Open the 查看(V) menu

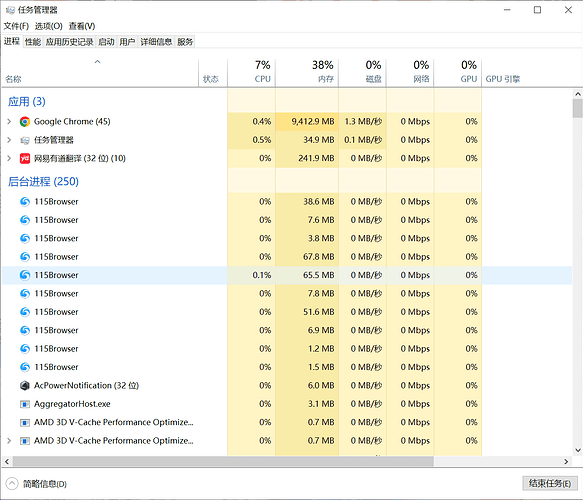82,26
